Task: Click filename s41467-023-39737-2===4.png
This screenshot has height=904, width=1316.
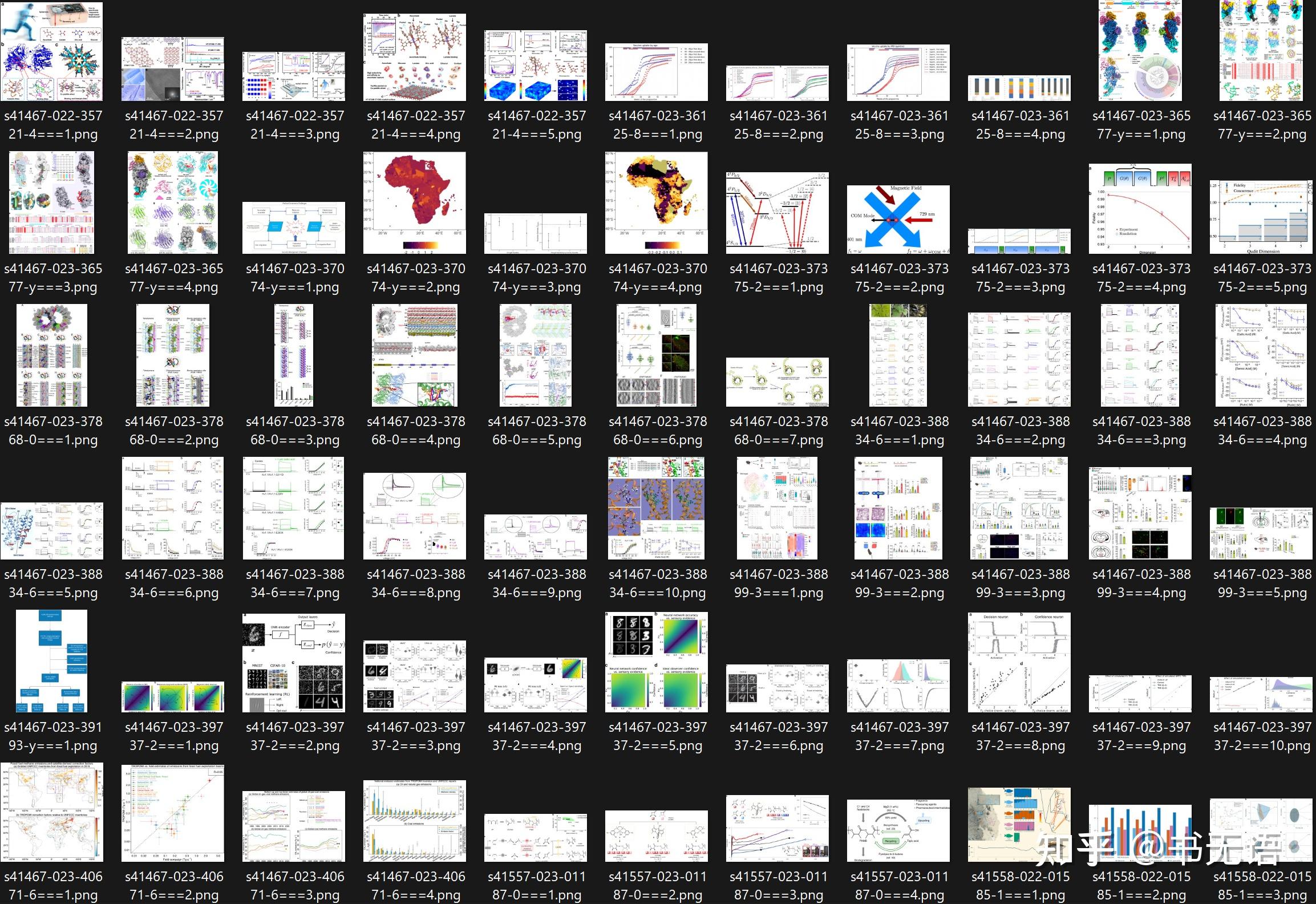Action: pos(537,736)
